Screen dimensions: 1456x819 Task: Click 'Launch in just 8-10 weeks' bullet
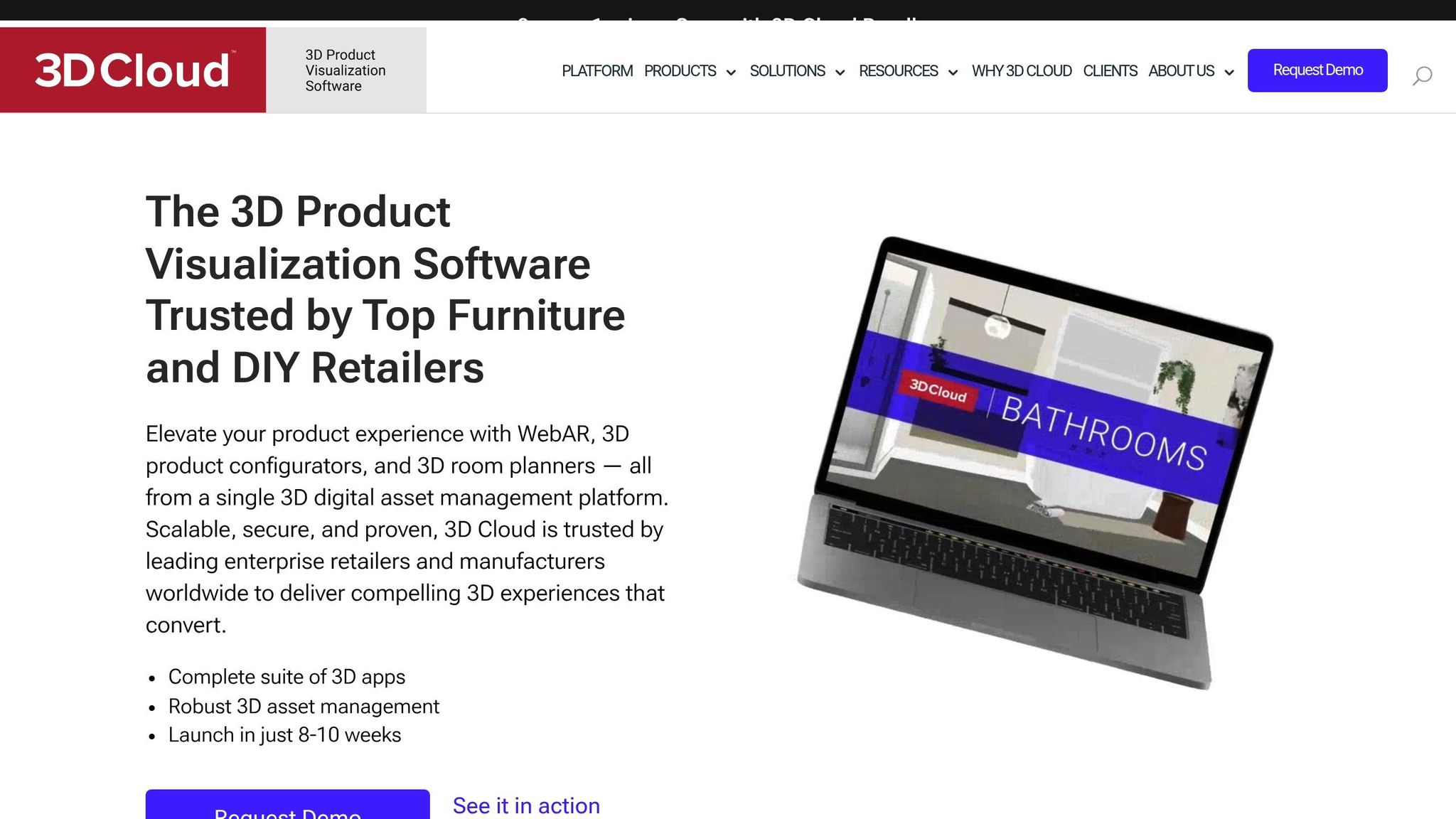pos(284,734)
